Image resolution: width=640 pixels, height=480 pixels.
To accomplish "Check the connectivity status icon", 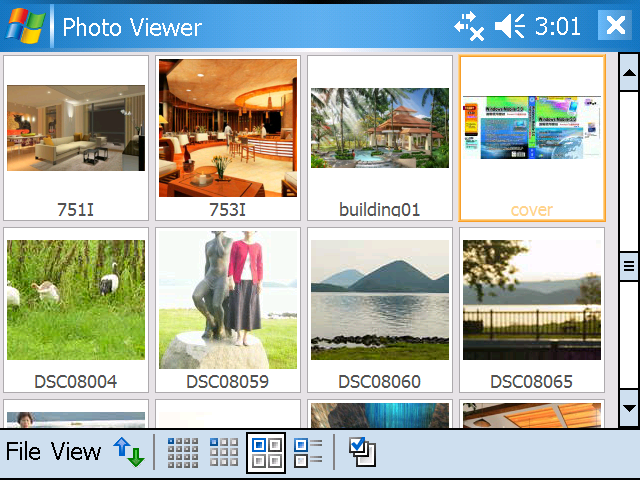I will point(469,27).
